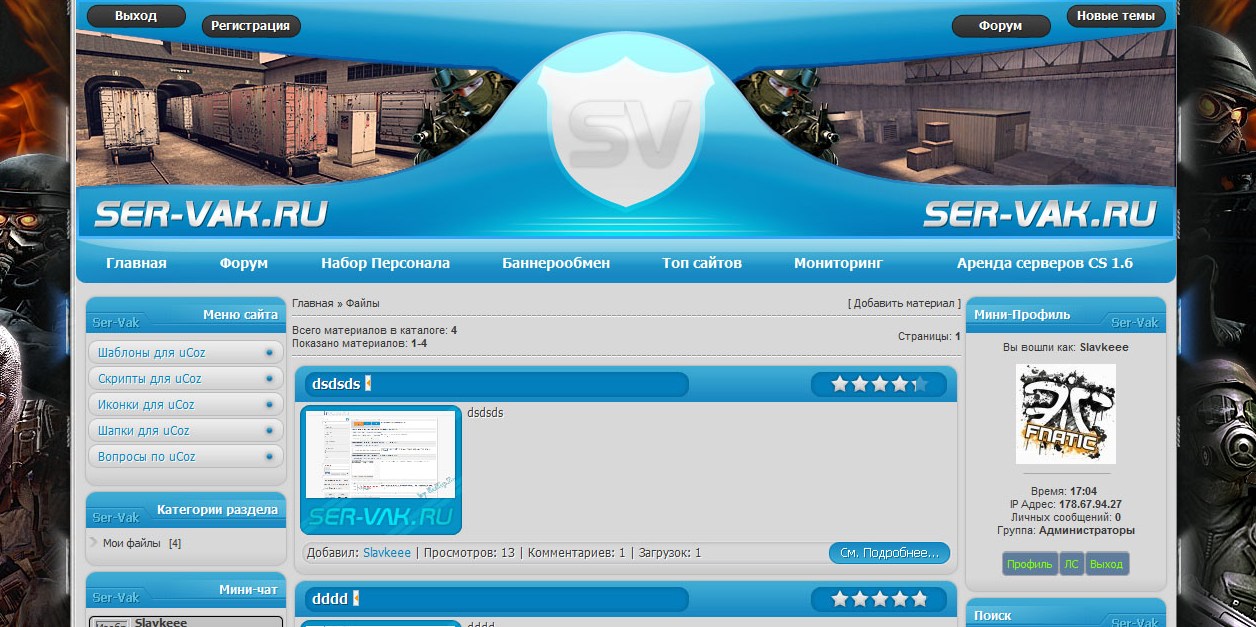Click the text "Вы вошли как: Slavkeee"
This screenshot has height=627, width=1256.
coord(1066,347)
